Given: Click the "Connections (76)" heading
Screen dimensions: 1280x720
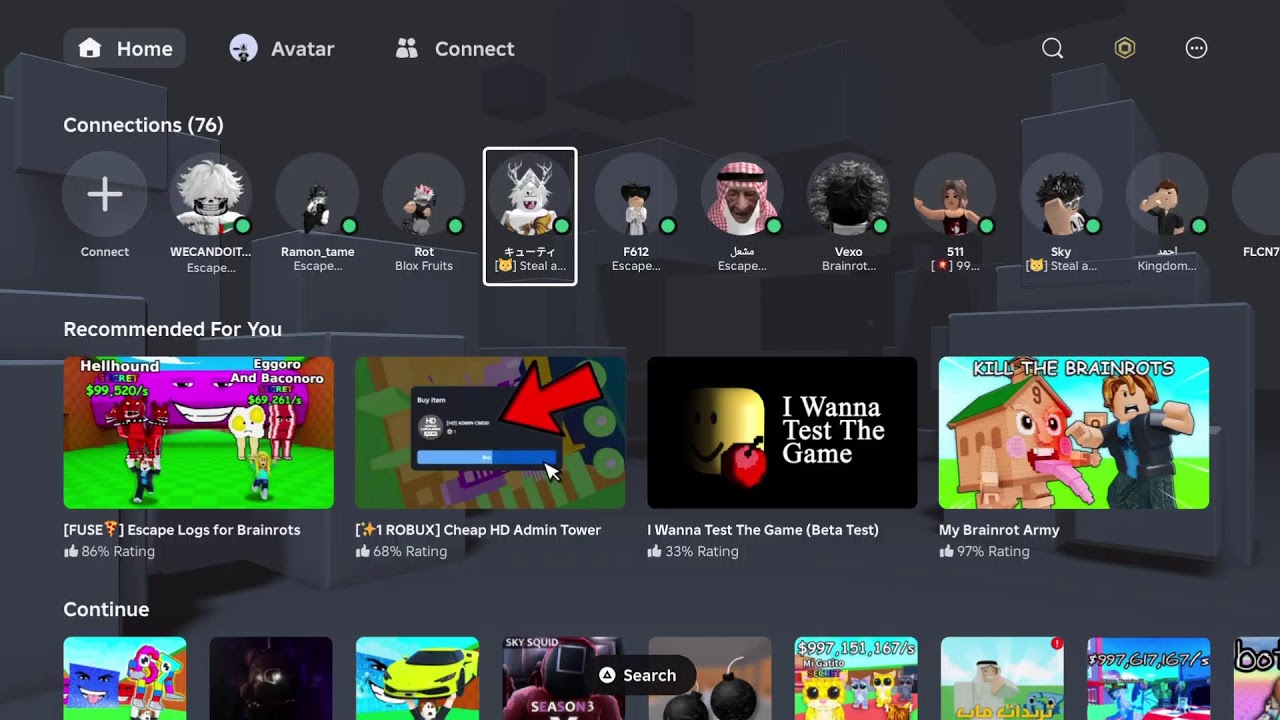Looking at the screenshot, I should click(143, 125).
